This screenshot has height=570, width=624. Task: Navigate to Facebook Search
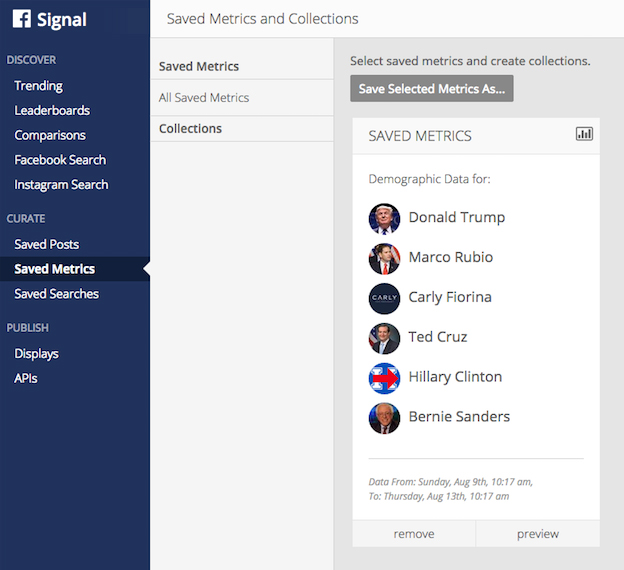[x=60, y=160]
